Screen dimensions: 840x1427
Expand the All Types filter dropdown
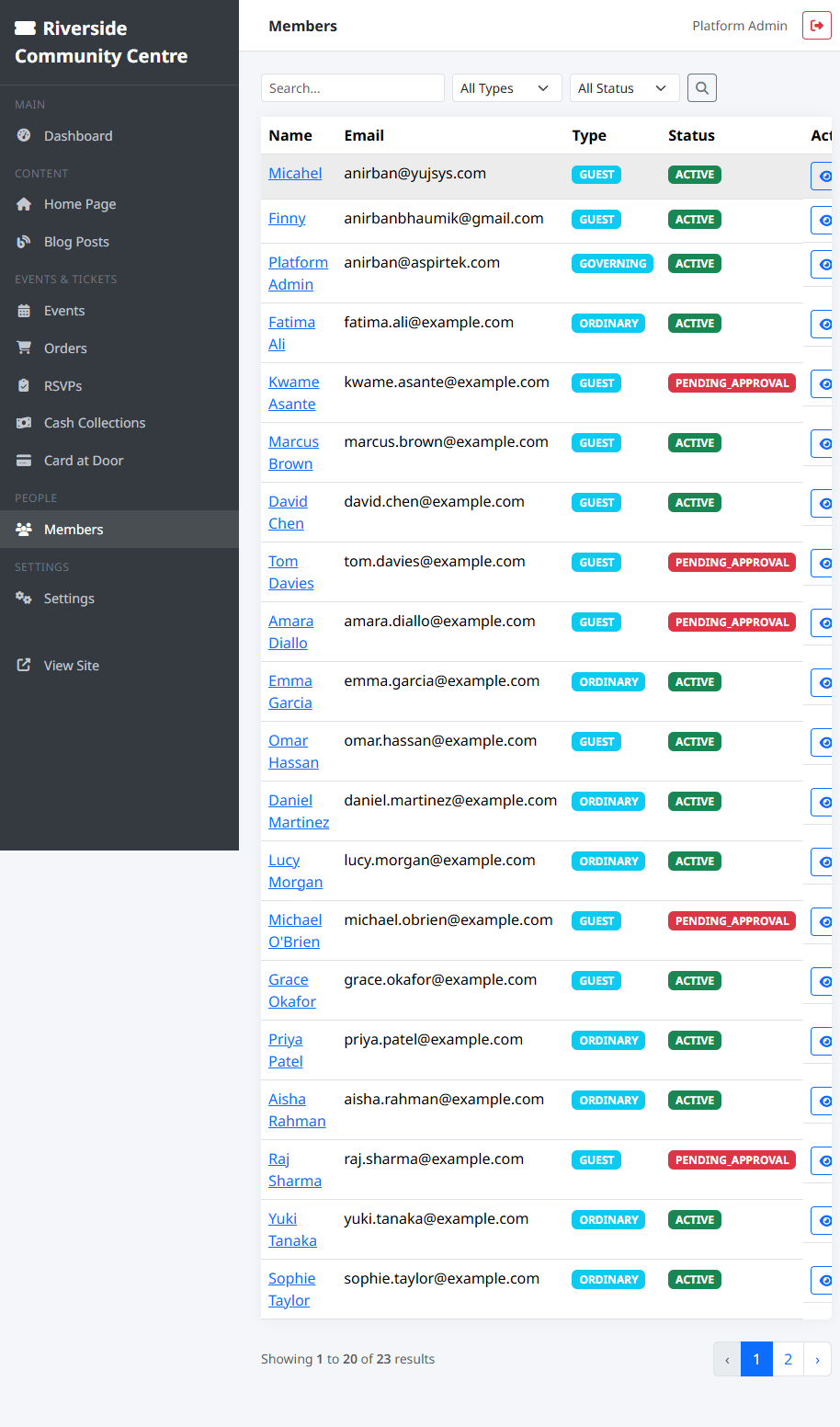506,88
